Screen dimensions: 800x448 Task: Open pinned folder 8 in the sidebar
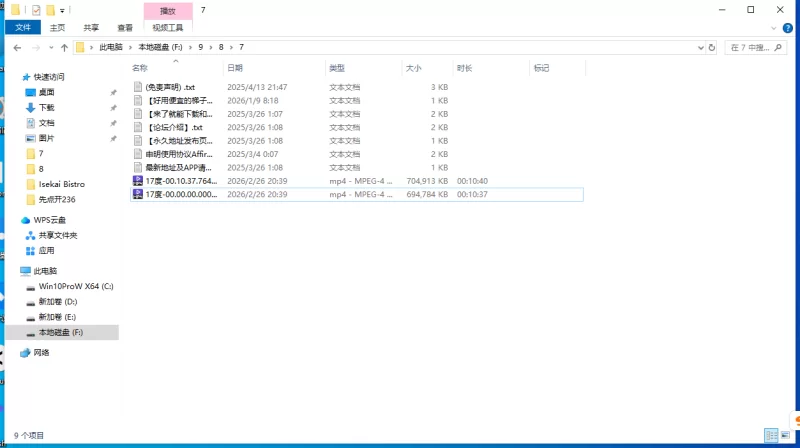pyautogui.click(x=41, y=169)
